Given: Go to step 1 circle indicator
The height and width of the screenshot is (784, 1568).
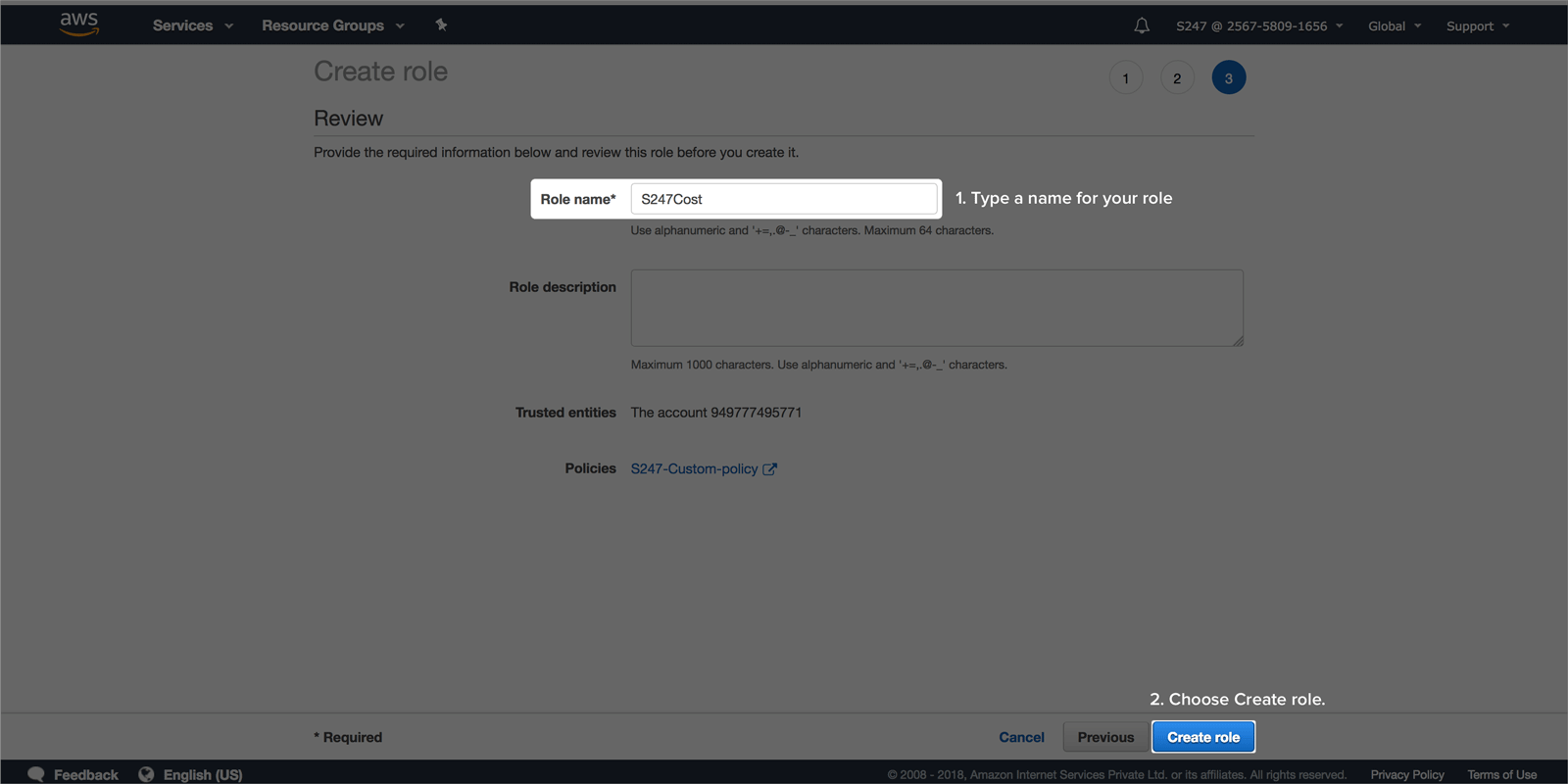Looking at the screenshot, I should point(1125,78).
